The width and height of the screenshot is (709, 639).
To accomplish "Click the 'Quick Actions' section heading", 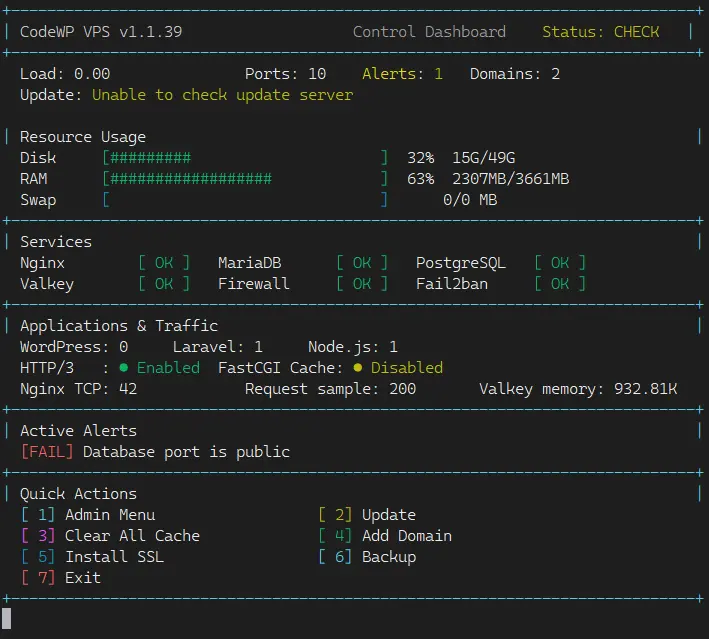I will [x=78, y=494].
